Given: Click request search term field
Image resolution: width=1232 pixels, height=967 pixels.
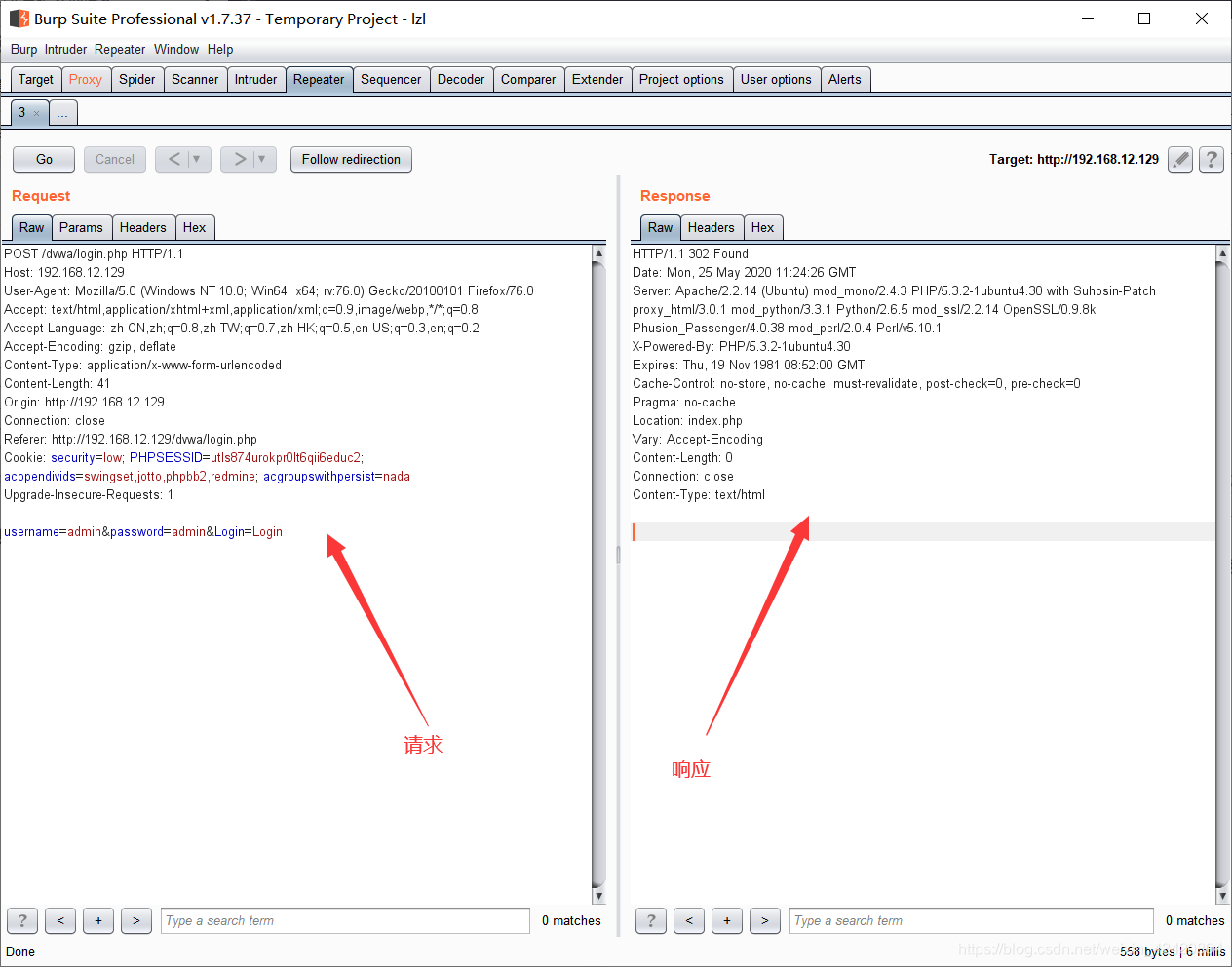Looking at the screenshot, I should point(345,920).
